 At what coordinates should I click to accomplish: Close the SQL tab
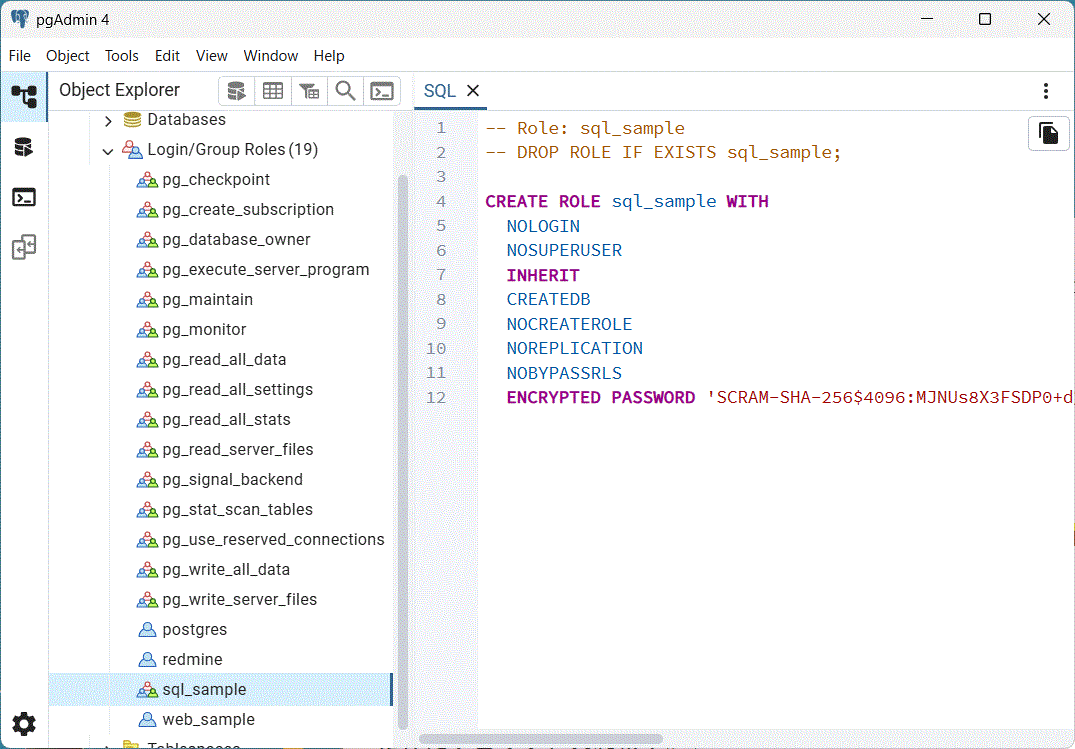(x=473, y=91)
